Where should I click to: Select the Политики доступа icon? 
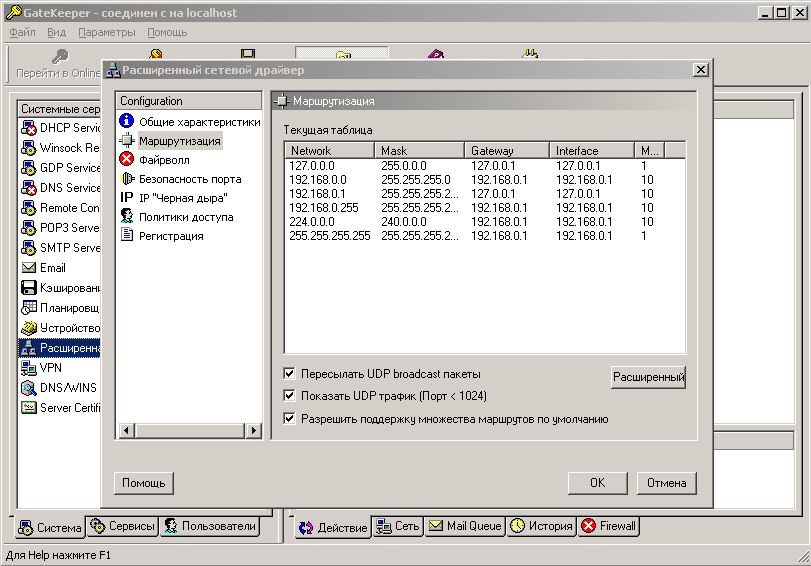tap(127, 216)
